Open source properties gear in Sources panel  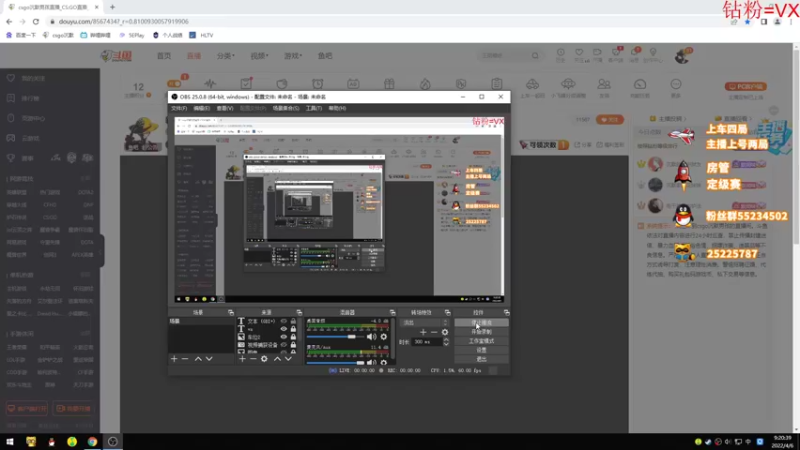[x=264, y=359]
